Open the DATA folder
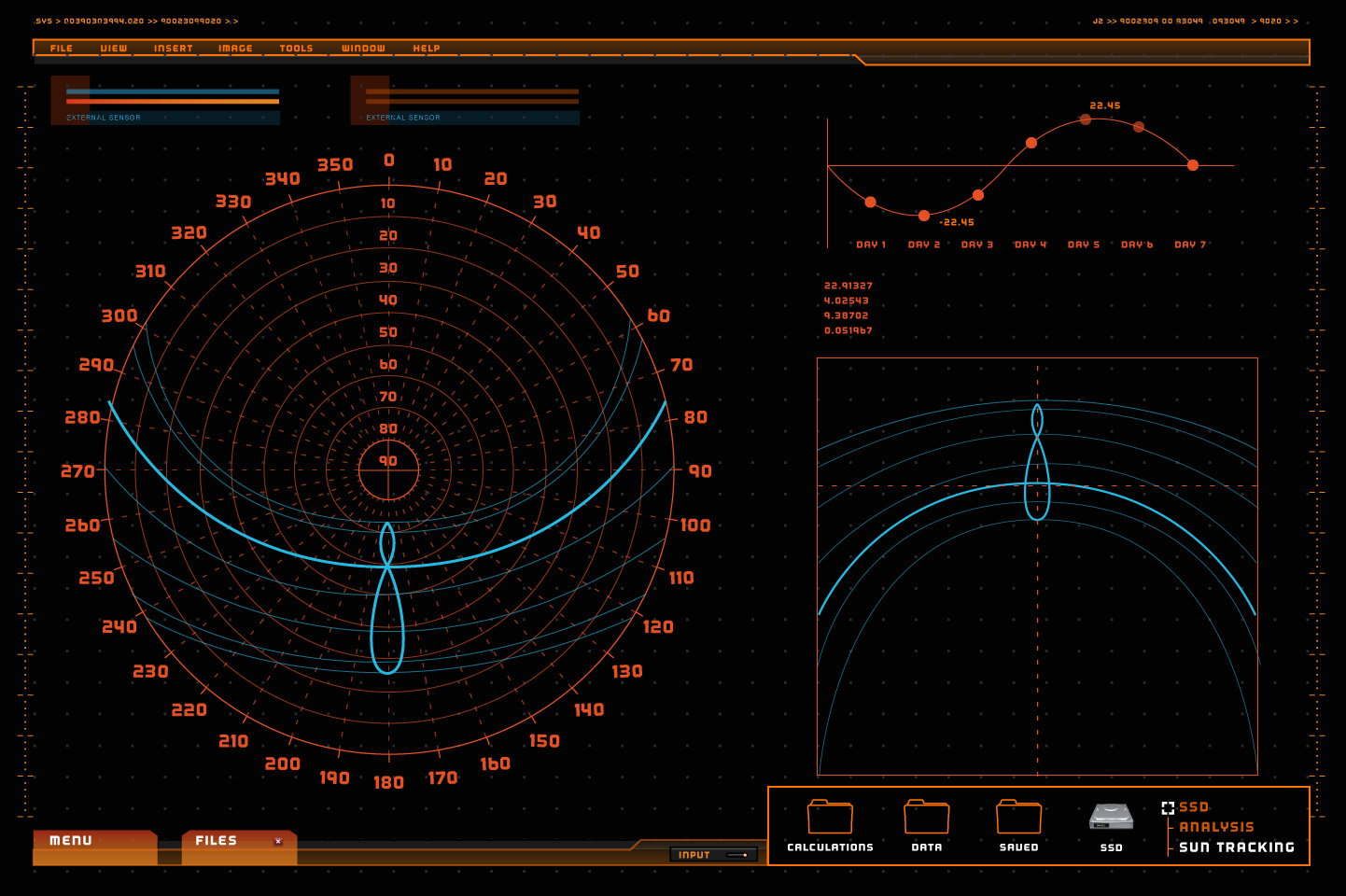Image resolution: width=1346 pixels, height=896 pixels. [x=926, y=818]
